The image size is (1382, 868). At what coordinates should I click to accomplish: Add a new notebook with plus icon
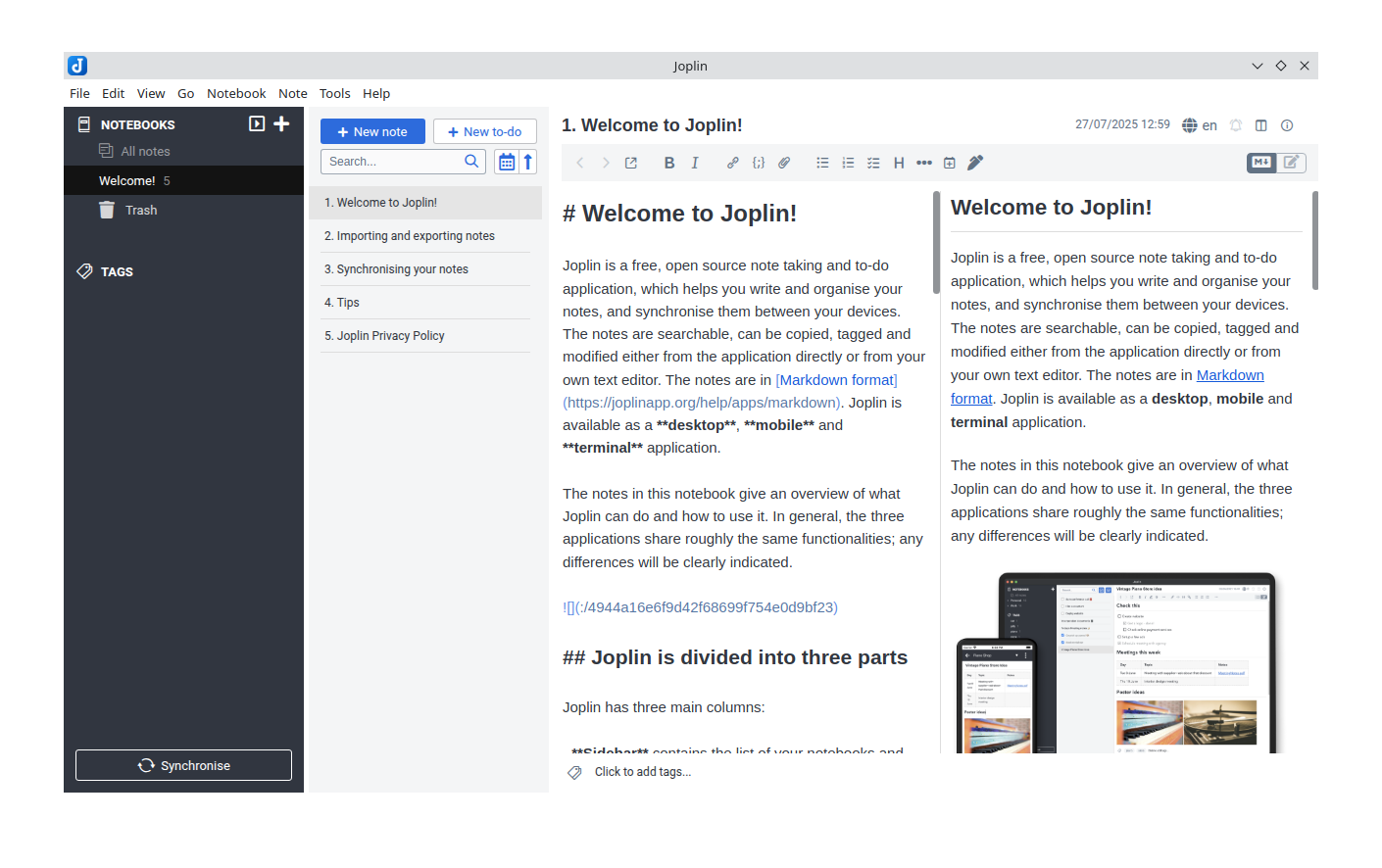[x=281, y=123]
